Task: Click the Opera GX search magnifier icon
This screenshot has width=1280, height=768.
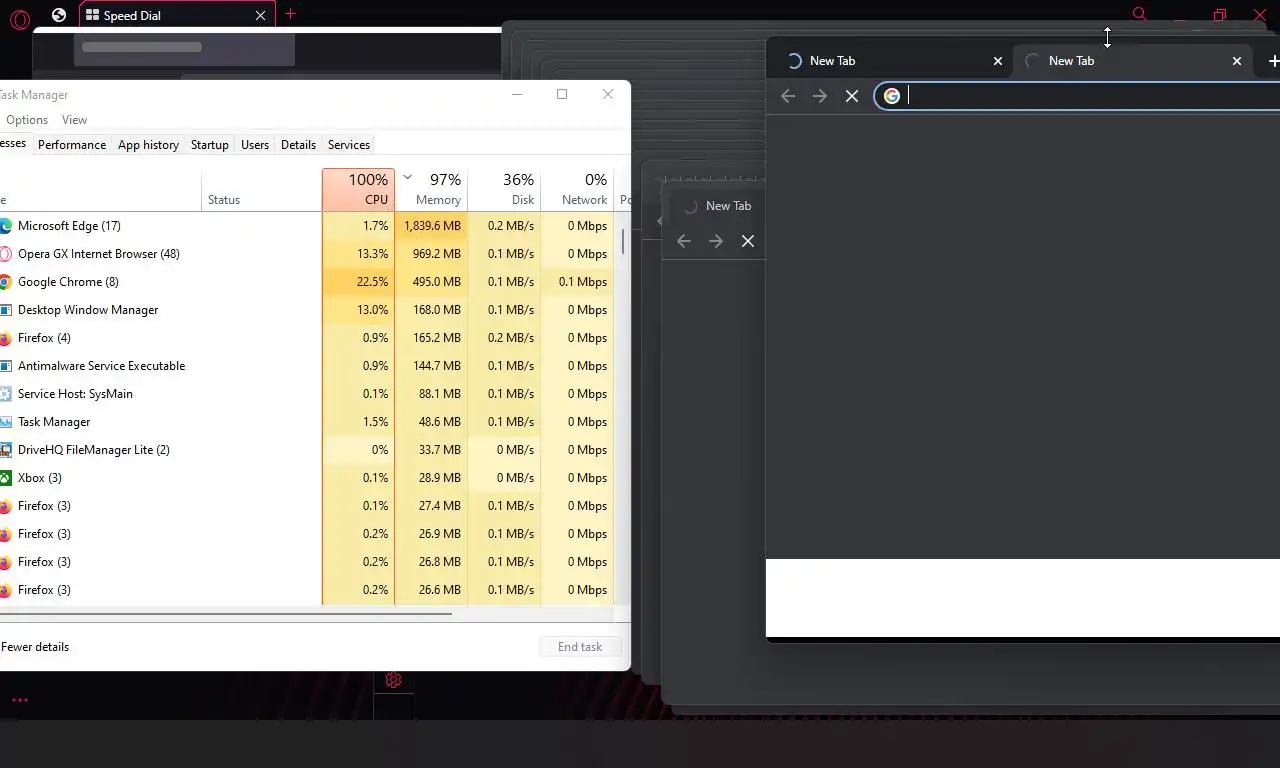Action: tap(1139, 14)
